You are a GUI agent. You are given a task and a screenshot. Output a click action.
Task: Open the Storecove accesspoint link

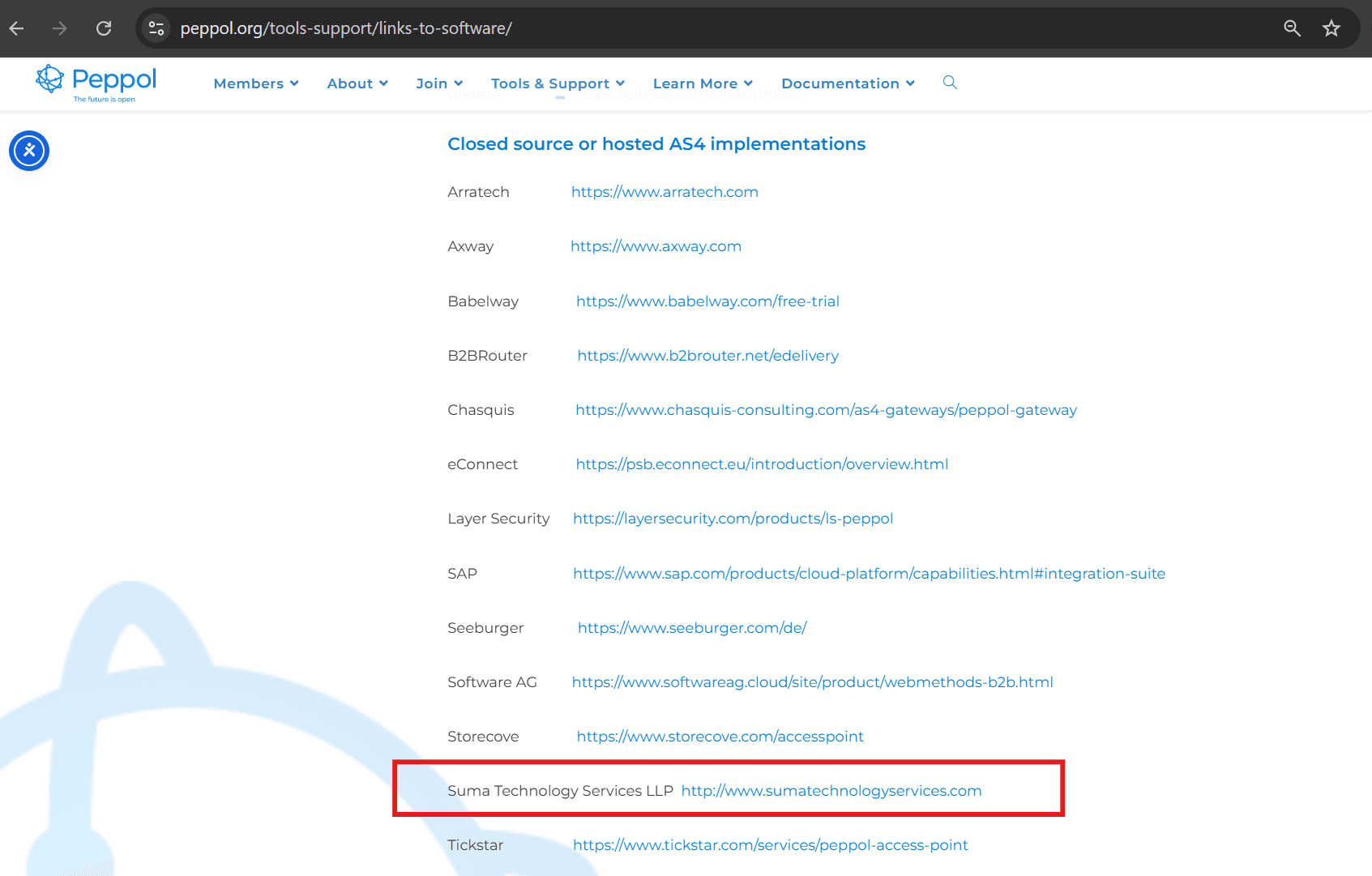(x=720, y=737)
